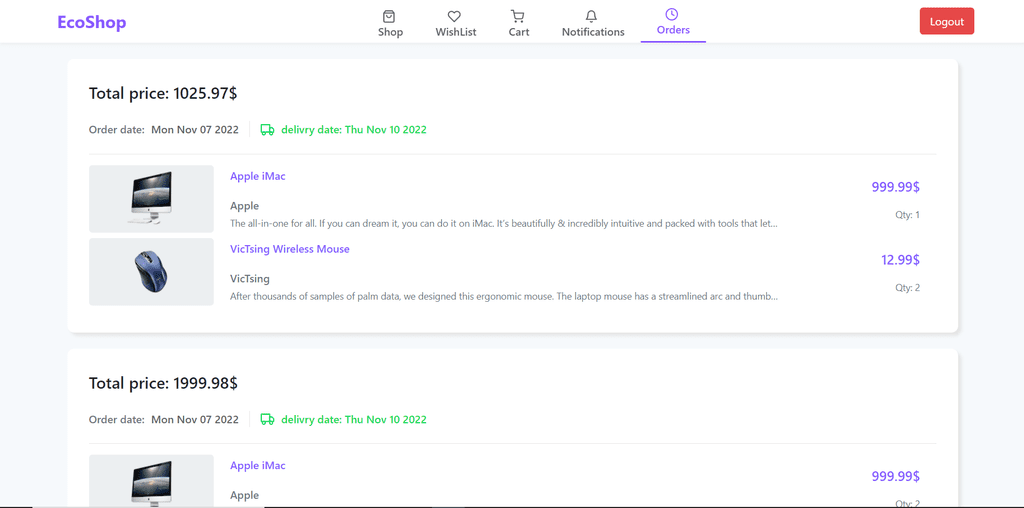Screen dimensions: 1024x508
Task: Click iMac thumbnail in 1999.98$ order
Action: pos(151,481)
